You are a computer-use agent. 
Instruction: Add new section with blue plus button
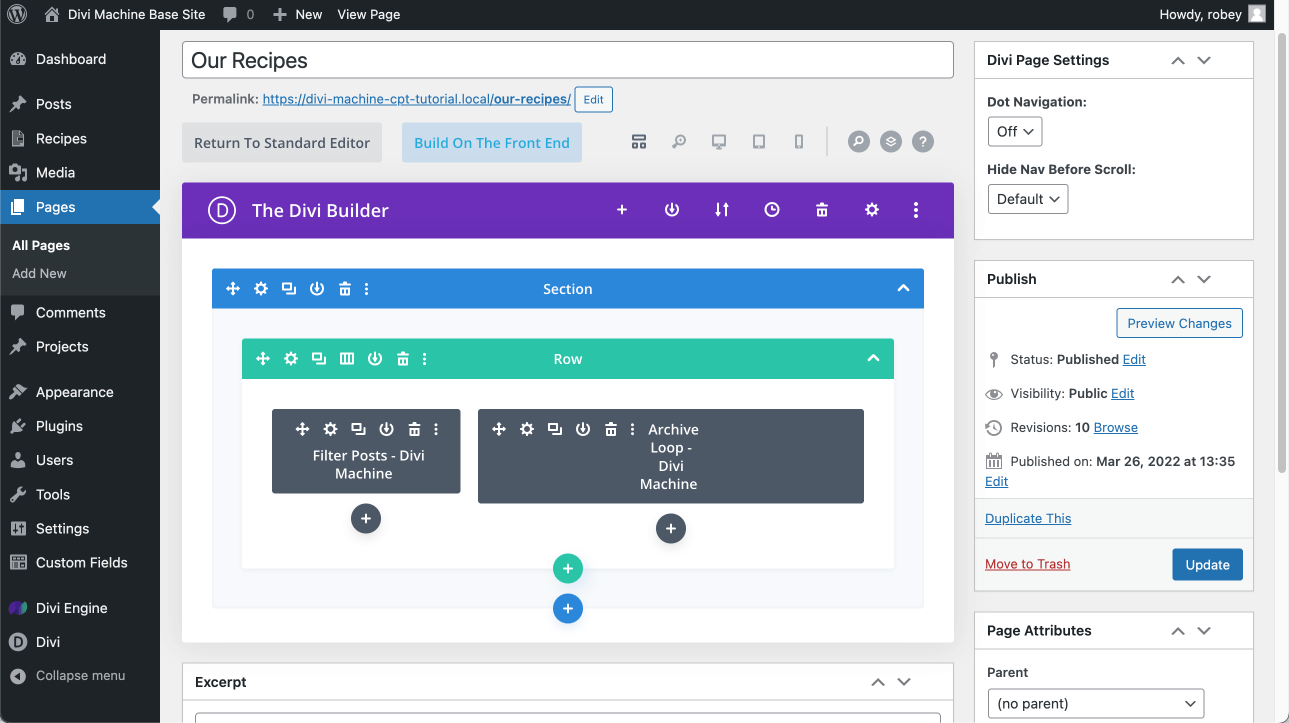point(568,608)
